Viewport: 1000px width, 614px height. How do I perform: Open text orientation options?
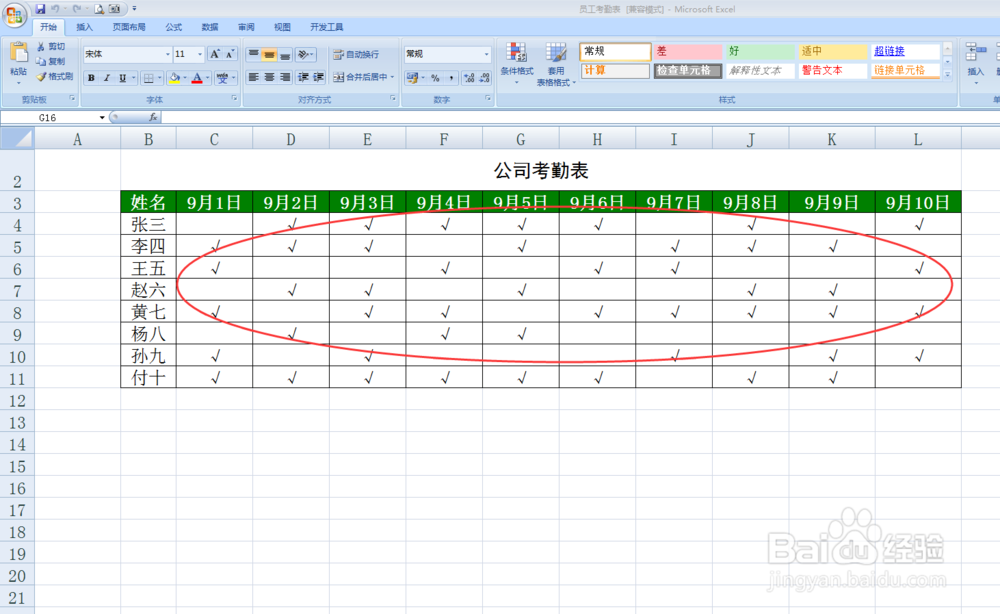click(x=305, y=54)
